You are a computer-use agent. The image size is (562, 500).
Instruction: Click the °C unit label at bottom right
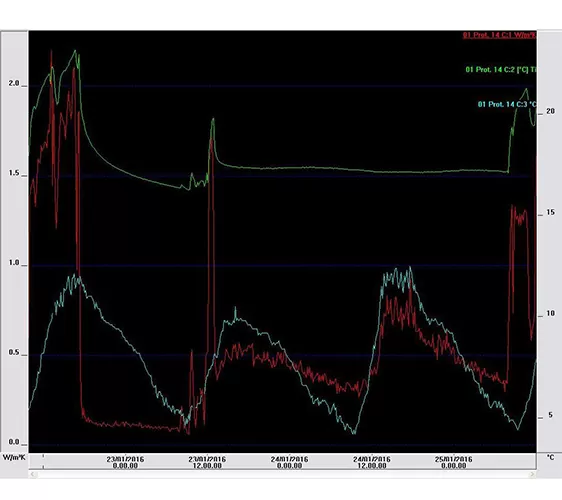tap(550, 457)
